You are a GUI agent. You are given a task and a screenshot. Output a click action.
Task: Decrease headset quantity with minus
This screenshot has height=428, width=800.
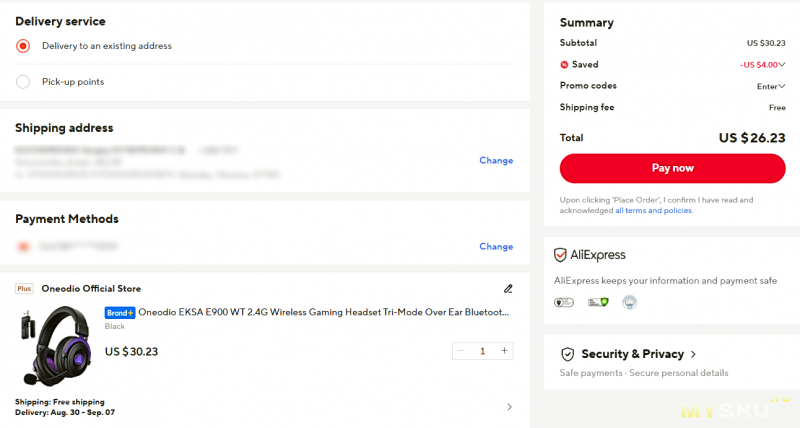[461, 350]
